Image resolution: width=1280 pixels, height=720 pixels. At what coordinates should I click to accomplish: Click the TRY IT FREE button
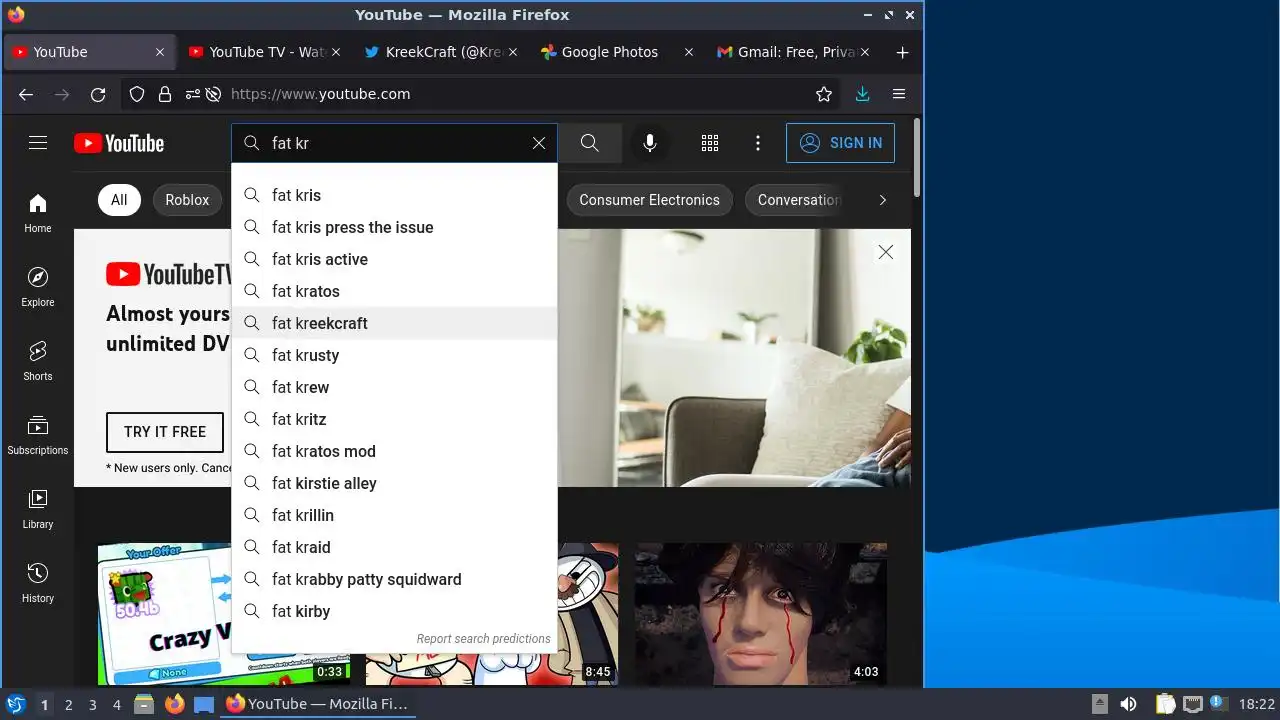pos(165,432)
